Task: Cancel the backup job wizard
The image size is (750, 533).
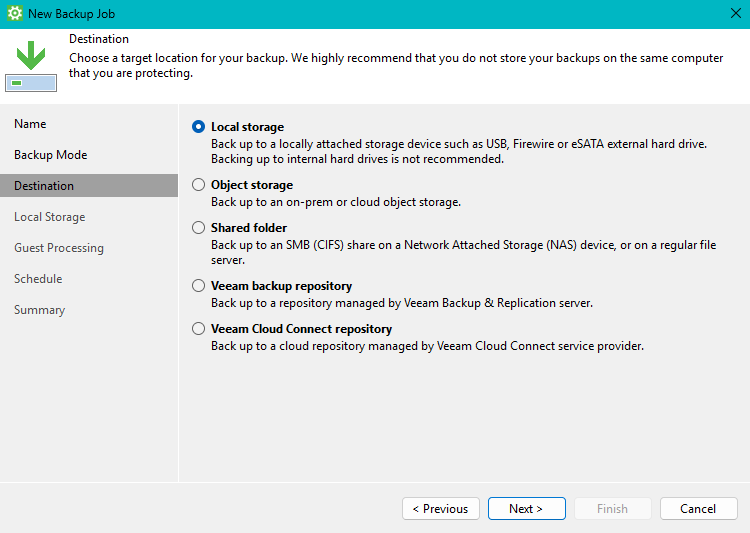Action: 697,509
